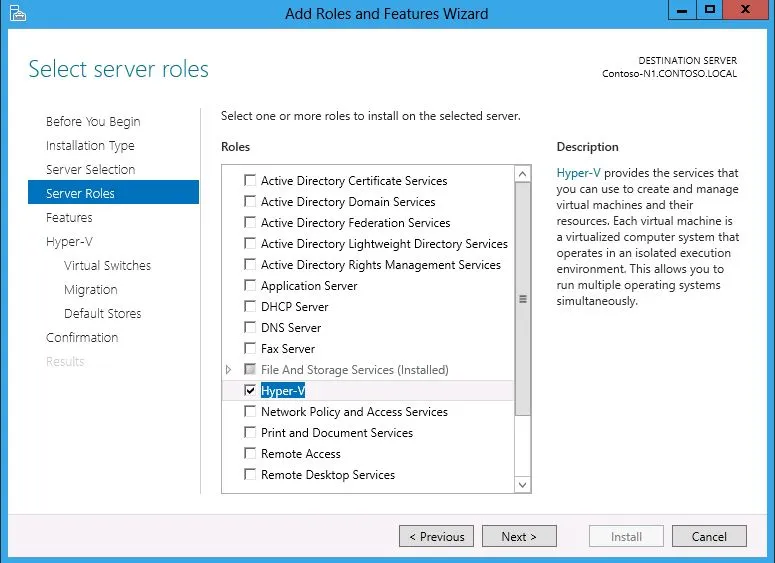Go to Before You Begin step

point(93,122)
